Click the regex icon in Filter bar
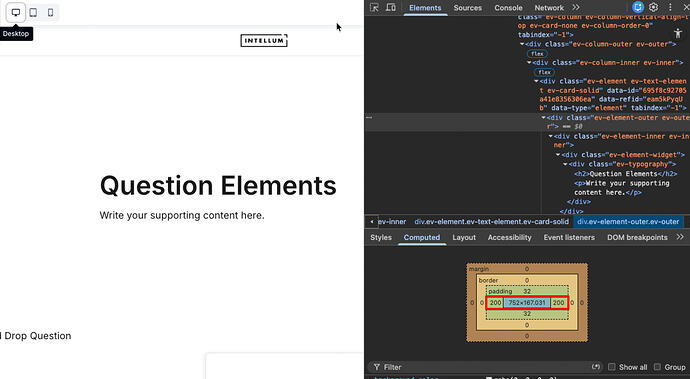Screen dimensions: 690x379 [x=596, y=367]
